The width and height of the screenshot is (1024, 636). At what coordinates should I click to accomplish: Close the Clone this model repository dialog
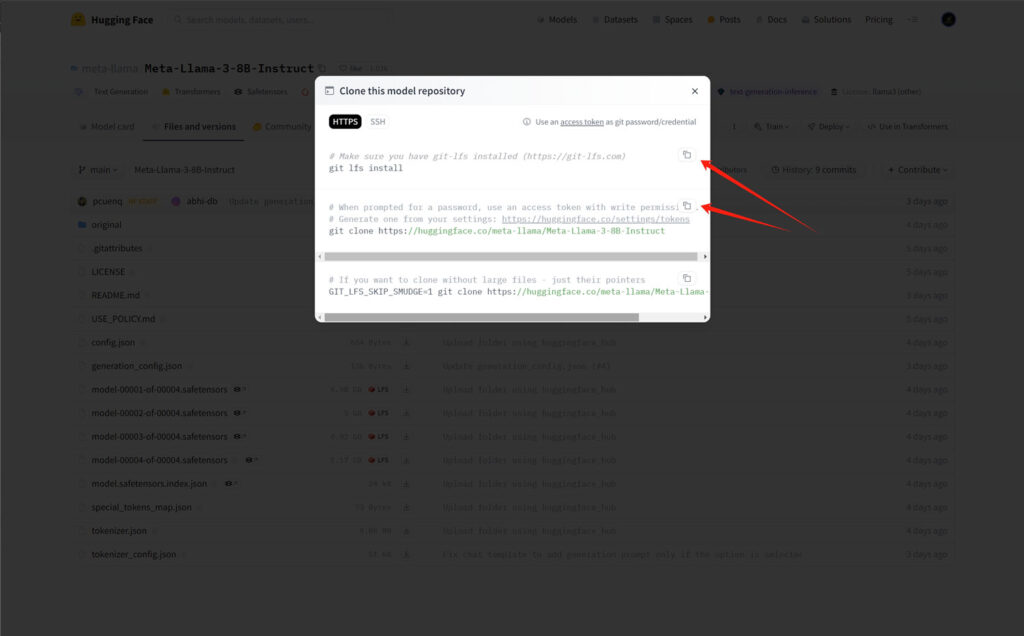[x=694, y=91]
